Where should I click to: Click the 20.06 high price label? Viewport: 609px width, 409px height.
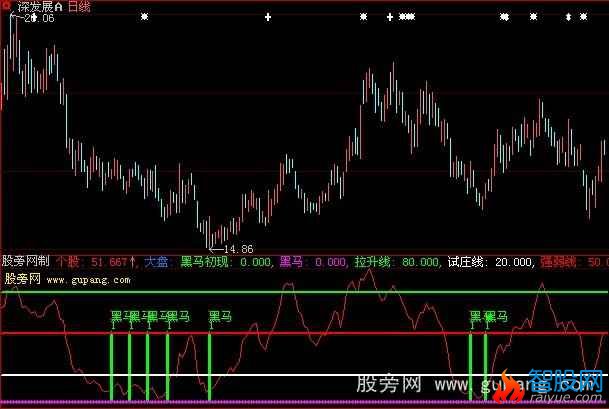(x=39, y=18)
